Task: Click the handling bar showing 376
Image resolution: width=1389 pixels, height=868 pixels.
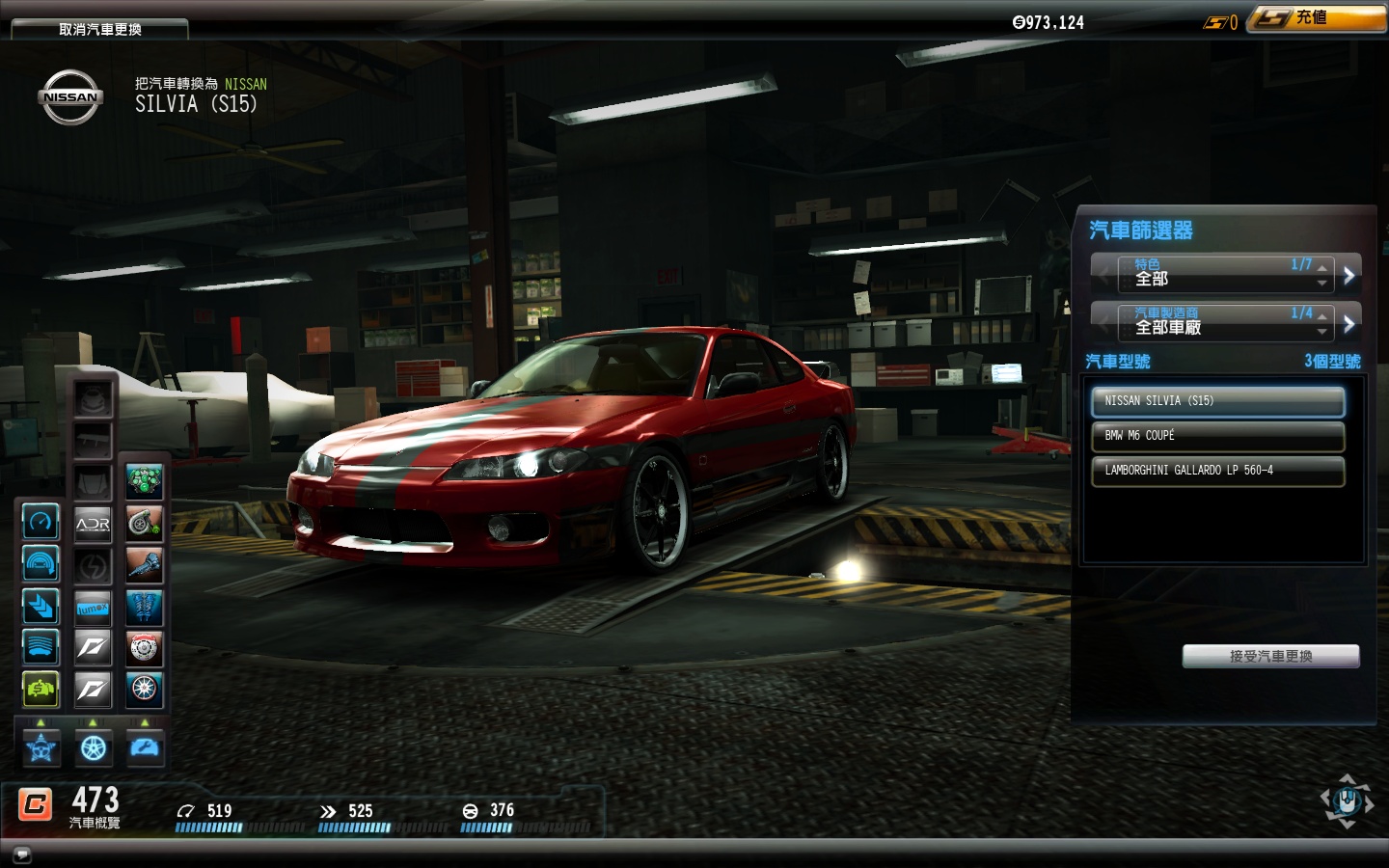Action: pos(525,827)
